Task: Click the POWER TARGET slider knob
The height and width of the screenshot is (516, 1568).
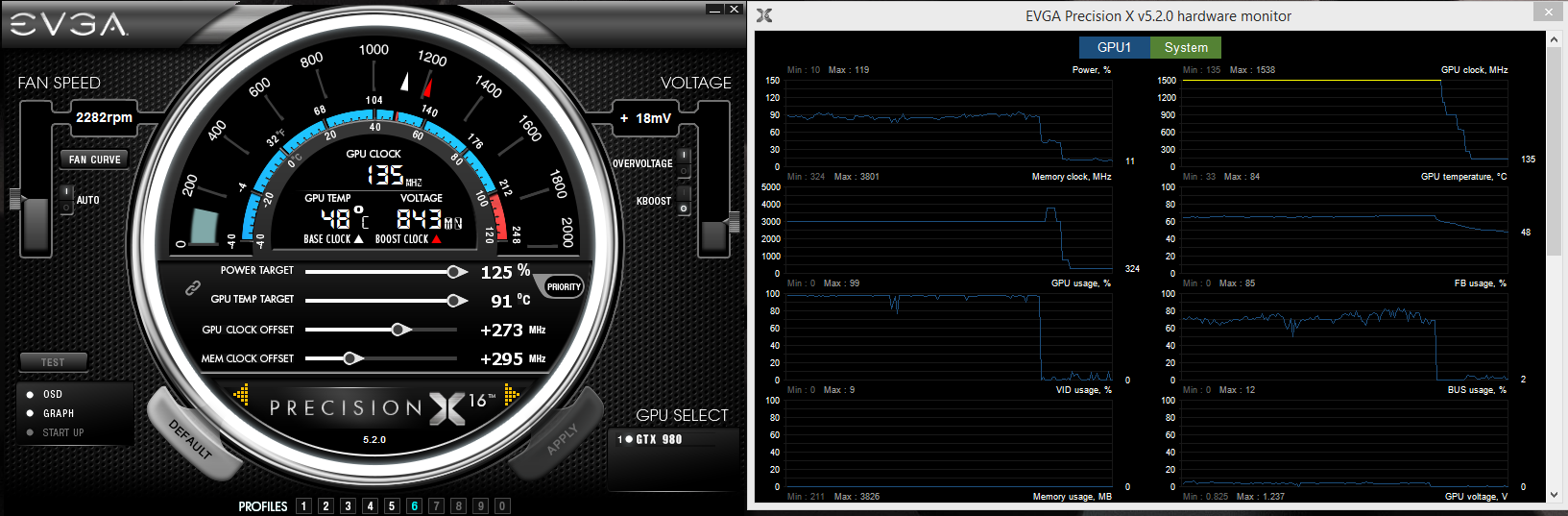Action: tap(456, 272)
